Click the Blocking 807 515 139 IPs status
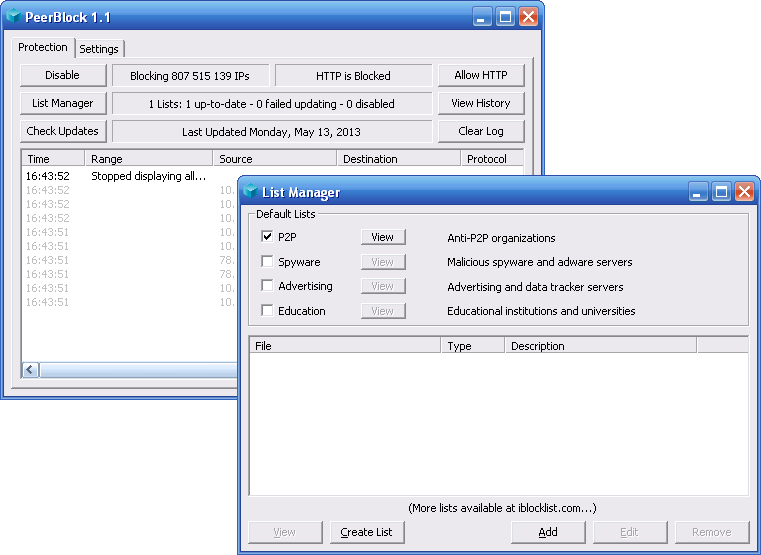This screenshot has width=761, height=555. pyautogui.click(x=190, y=76)
